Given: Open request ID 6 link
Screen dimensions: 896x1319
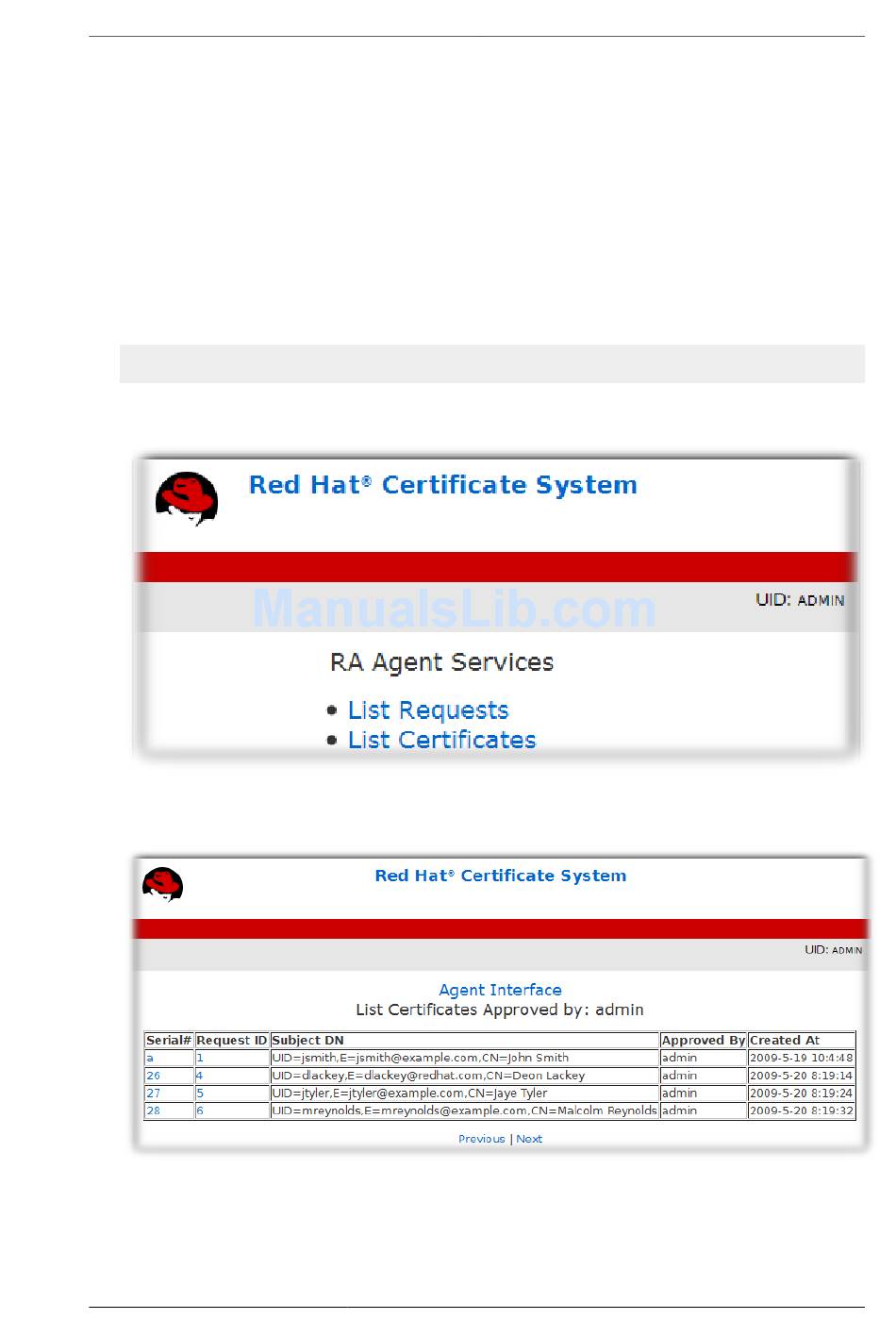Looking at the screenshot, I should click(200, 1111).
